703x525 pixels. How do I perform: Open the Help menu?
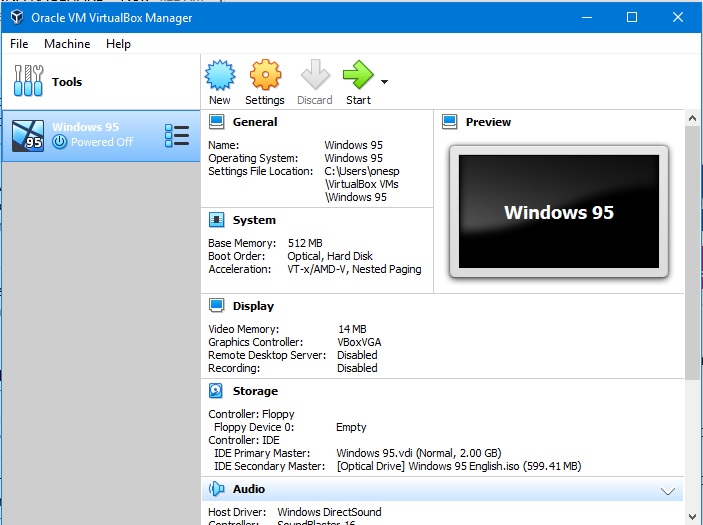point(118,43)
